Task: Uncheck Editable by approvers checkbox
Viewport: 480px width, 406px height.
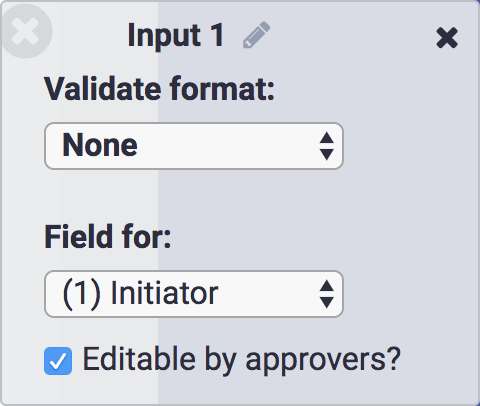Action: click(58, 361)
